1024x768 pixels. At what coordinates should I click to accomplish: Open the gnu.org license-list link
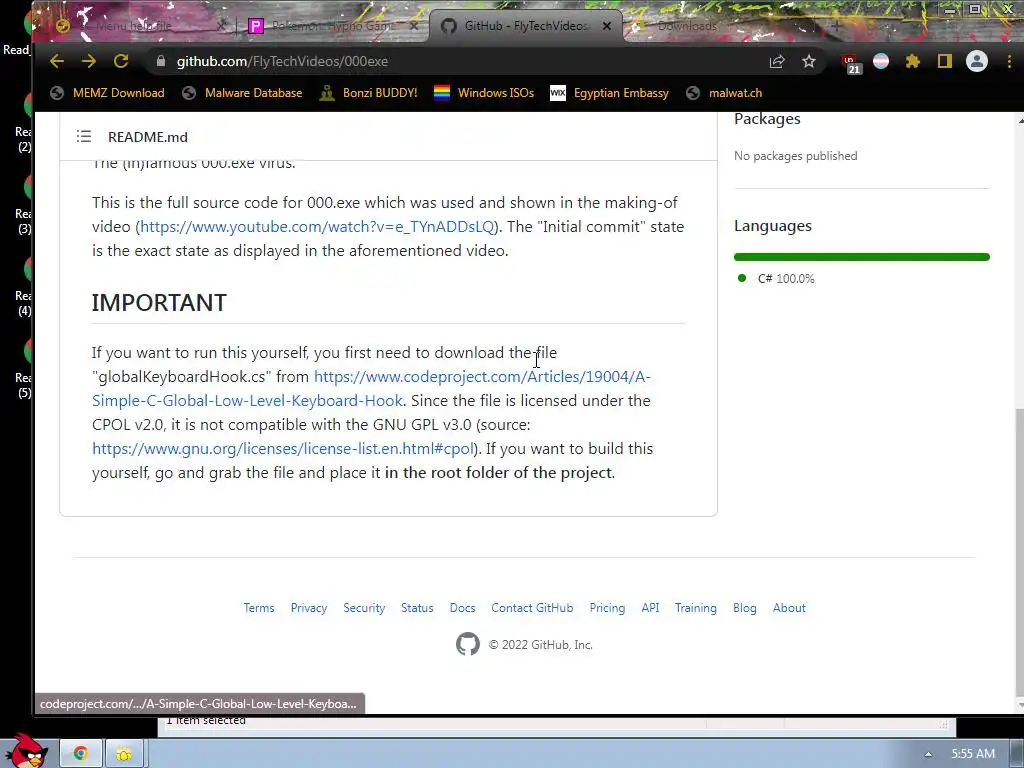[283, 449]
